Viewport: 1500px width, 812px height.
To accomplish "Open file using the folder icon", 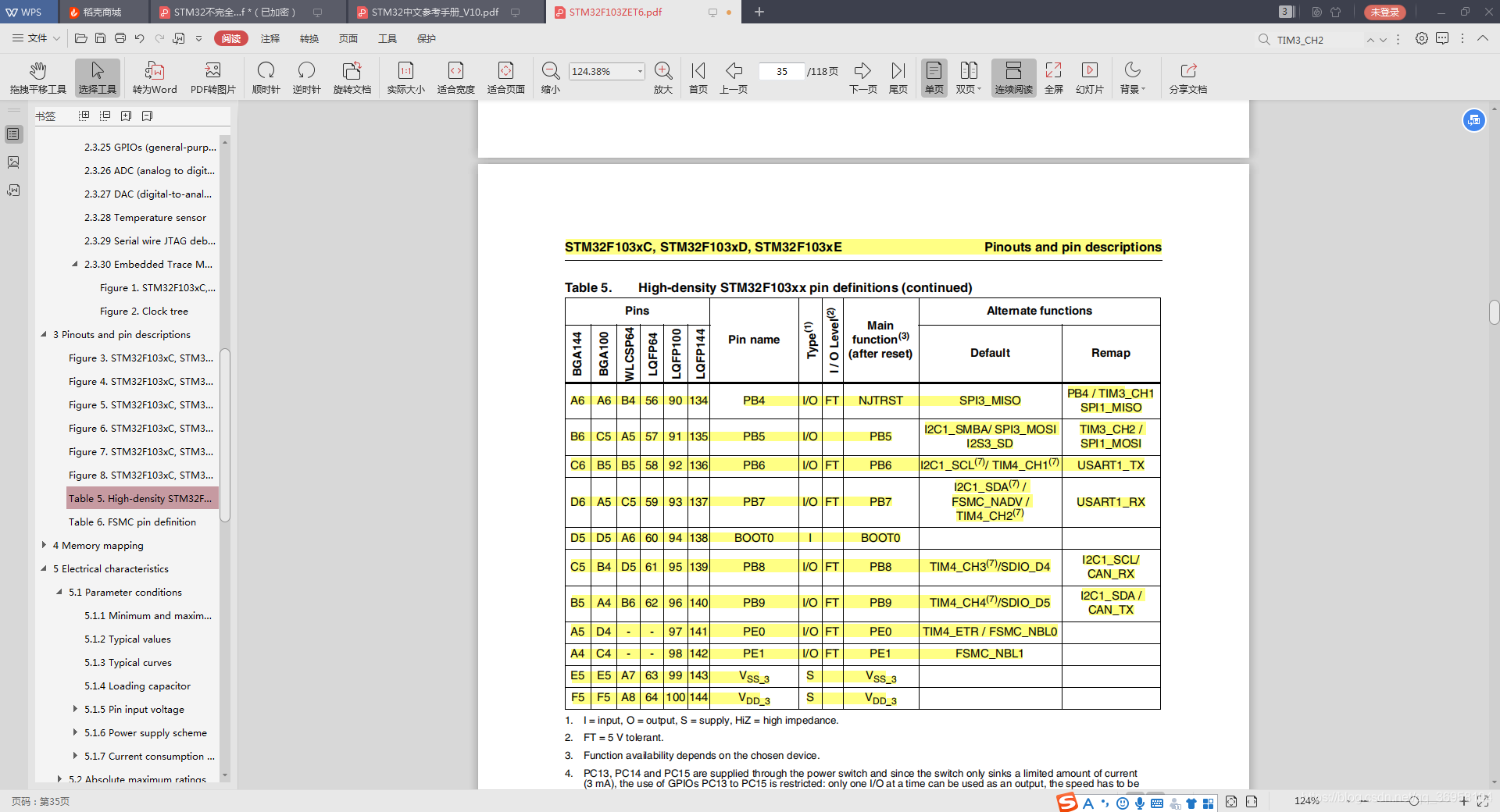I will click(80, 38).
